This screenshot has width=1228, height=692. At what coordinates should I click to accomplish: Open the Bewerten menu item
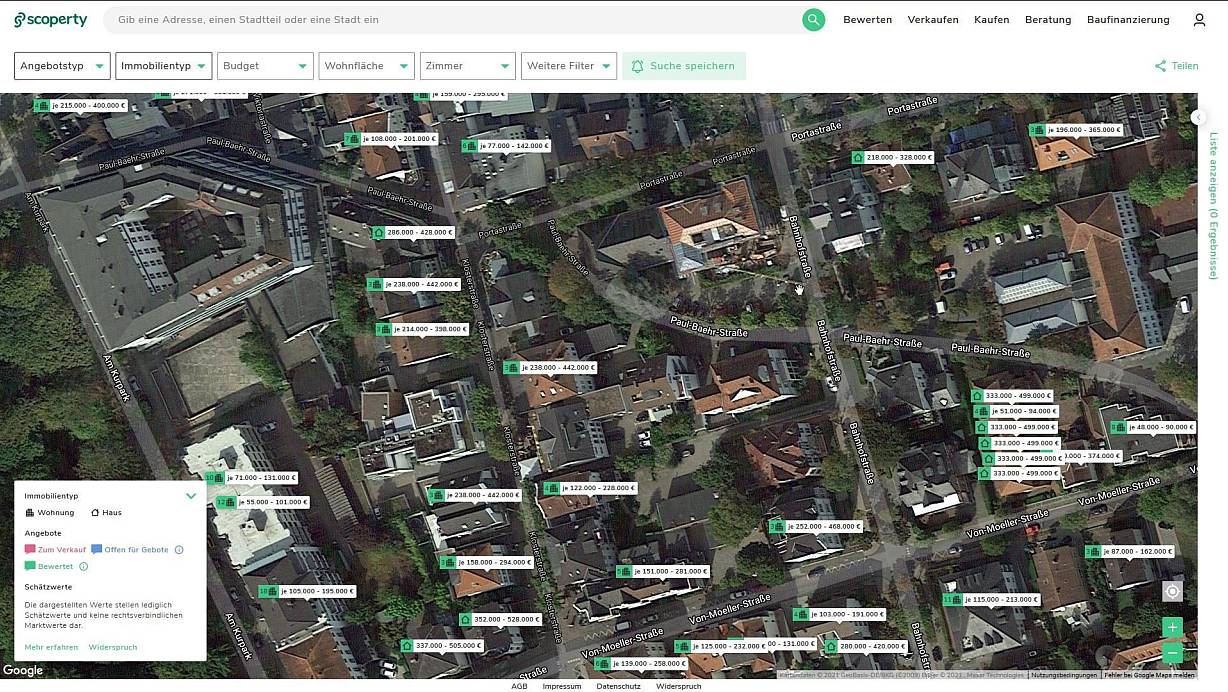[867, 20]
